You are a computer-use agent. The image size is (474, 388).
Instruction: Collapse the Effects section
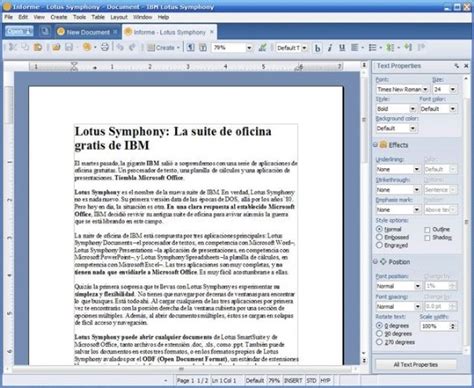click(x=375, y=145)
